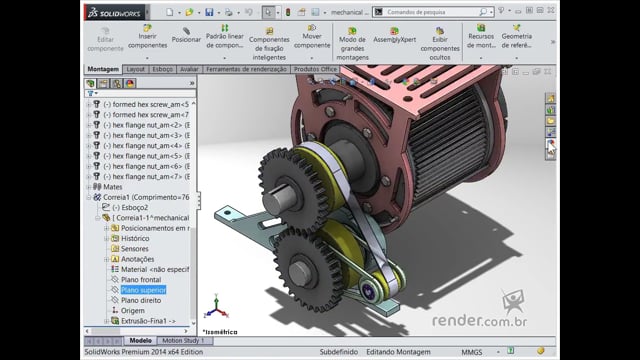Collapse the Correia1 tree node
640x360 pixels.
89,197
